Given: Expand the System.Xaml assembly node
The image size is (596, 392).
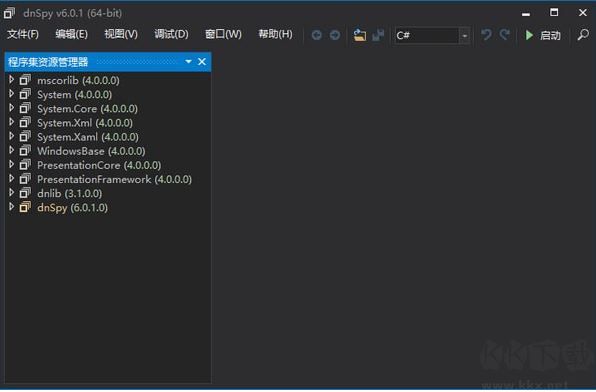Looking at the screenshot, I should click(x=11, y=136).
